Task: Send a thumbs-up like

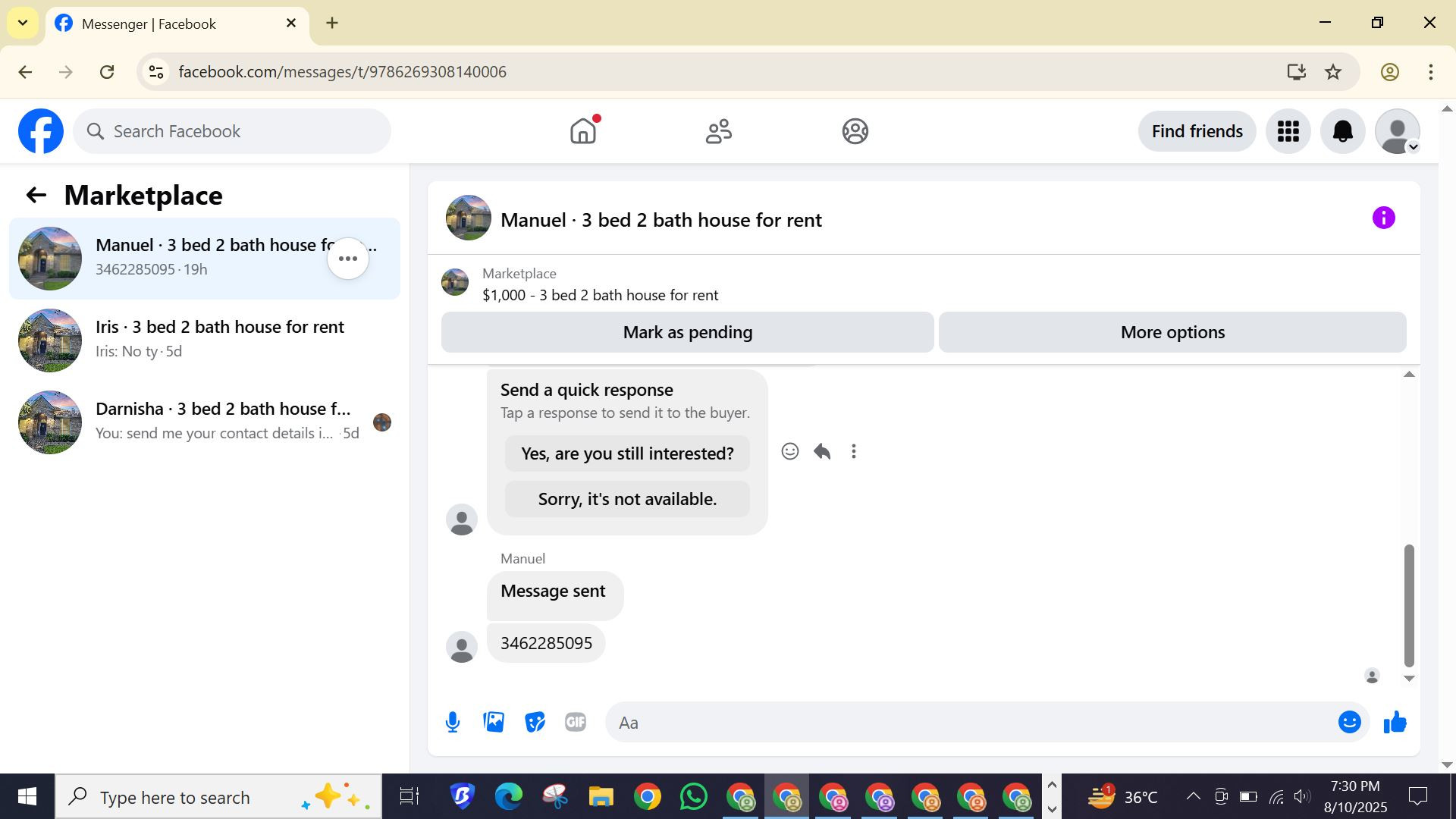Action: [x=1395, y=722]
